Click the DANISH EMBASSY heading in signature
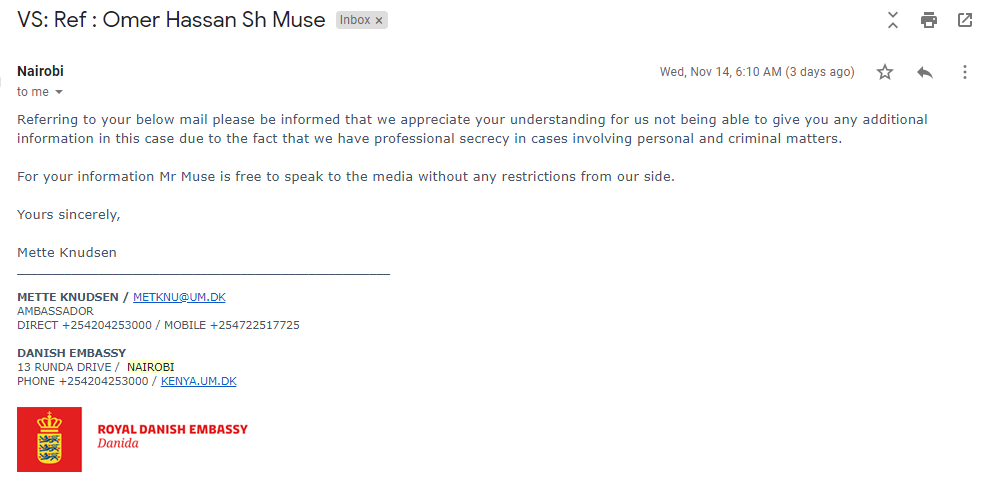The height and width of the screenshot is (486, 985). click(x=72, y=353)
